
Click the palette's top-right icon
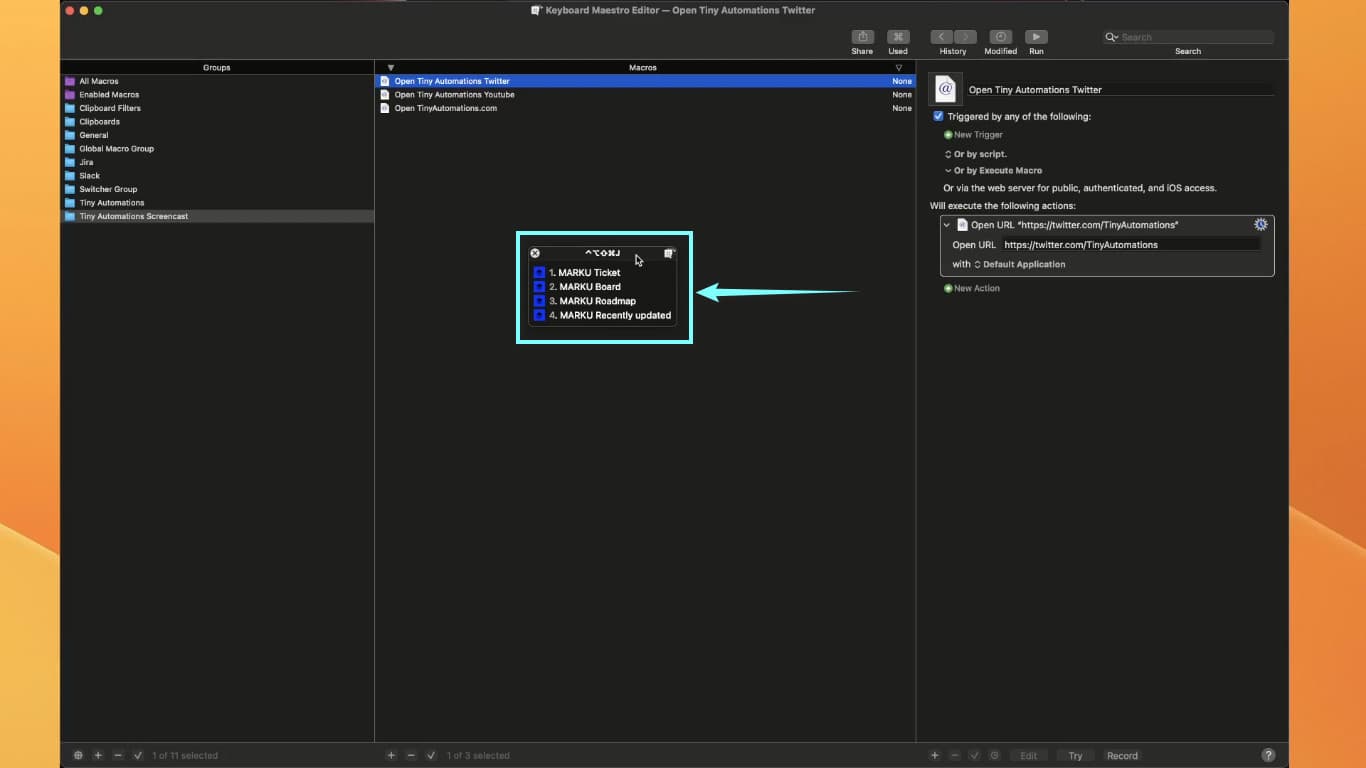coord(669,253)
